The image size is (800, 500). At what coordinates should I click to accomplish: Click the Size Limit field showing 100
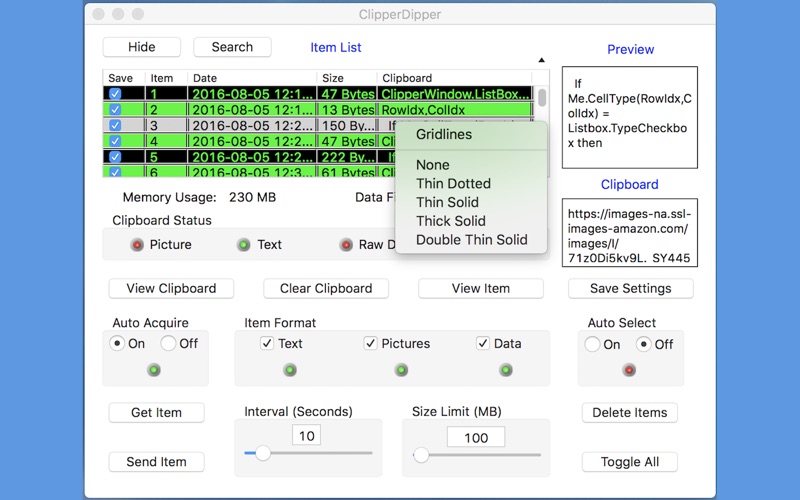tap(476, 437)
